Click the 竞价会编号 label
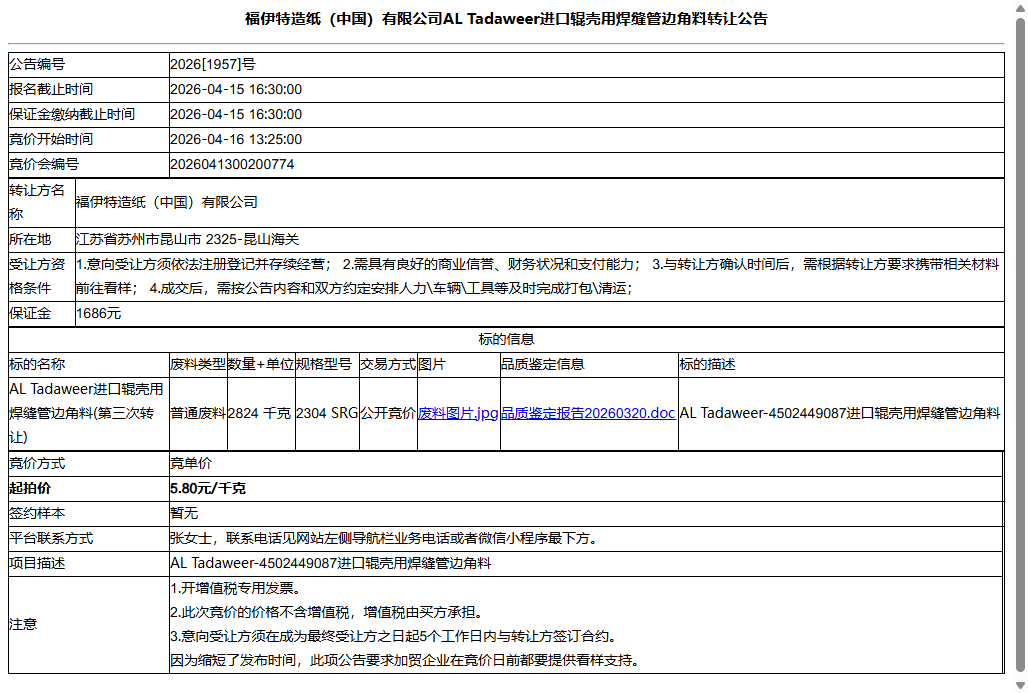This screenshot has height=693, width=1028. pos(43,164)
